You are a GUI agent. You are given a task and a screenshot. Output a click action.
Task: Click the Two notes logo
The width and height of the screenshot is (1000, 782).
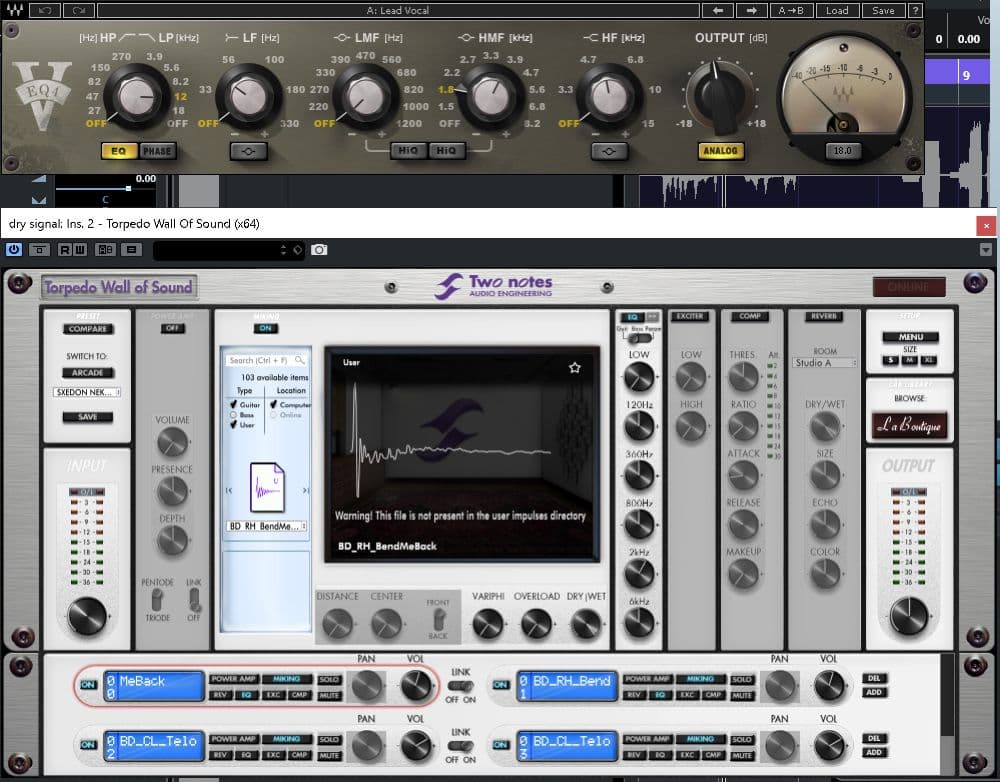pyautogui.click(x=494, y=286)
